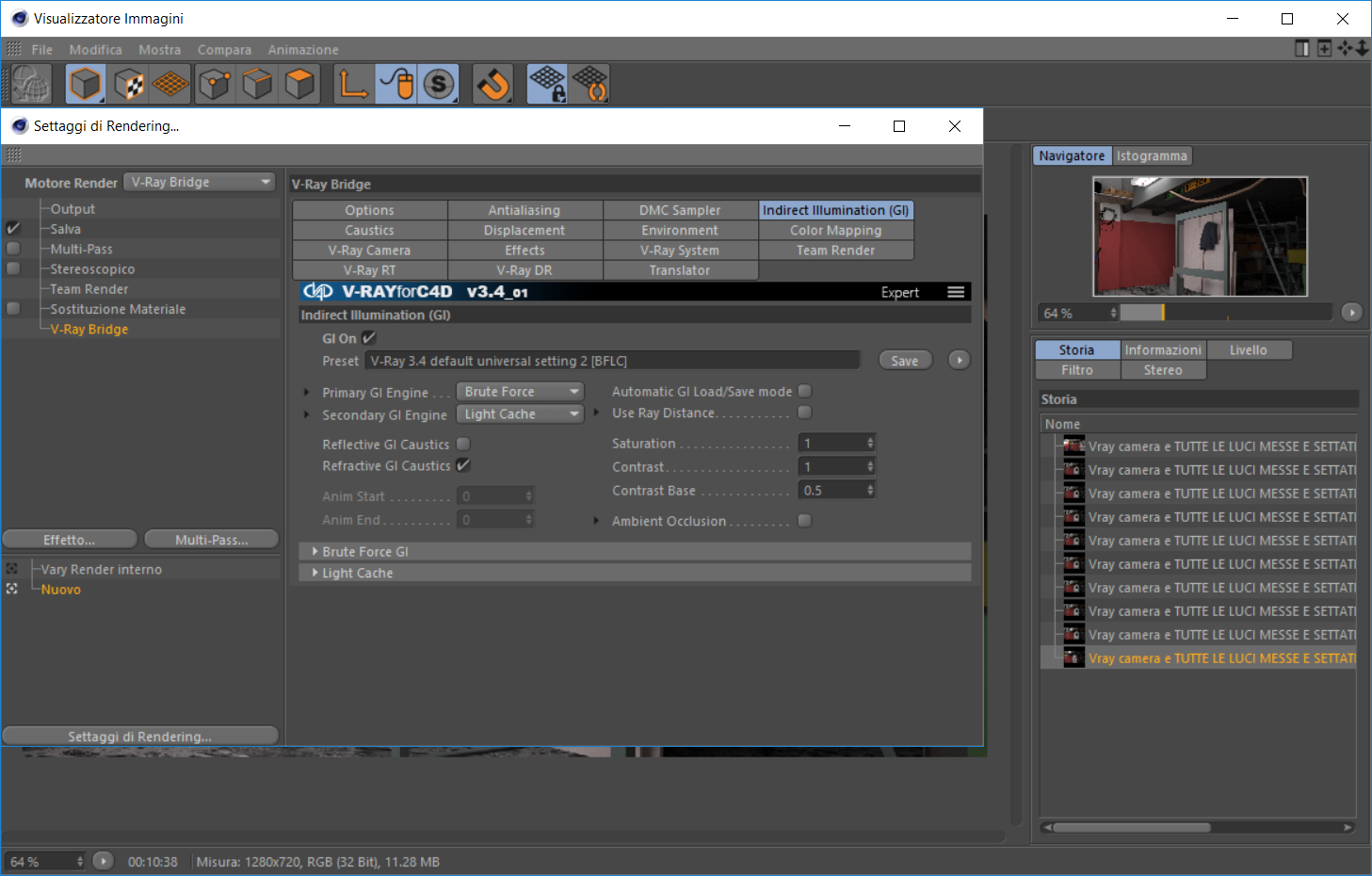Open the Modifica menu
This screenshot has width=1372, height=876.
95,49
